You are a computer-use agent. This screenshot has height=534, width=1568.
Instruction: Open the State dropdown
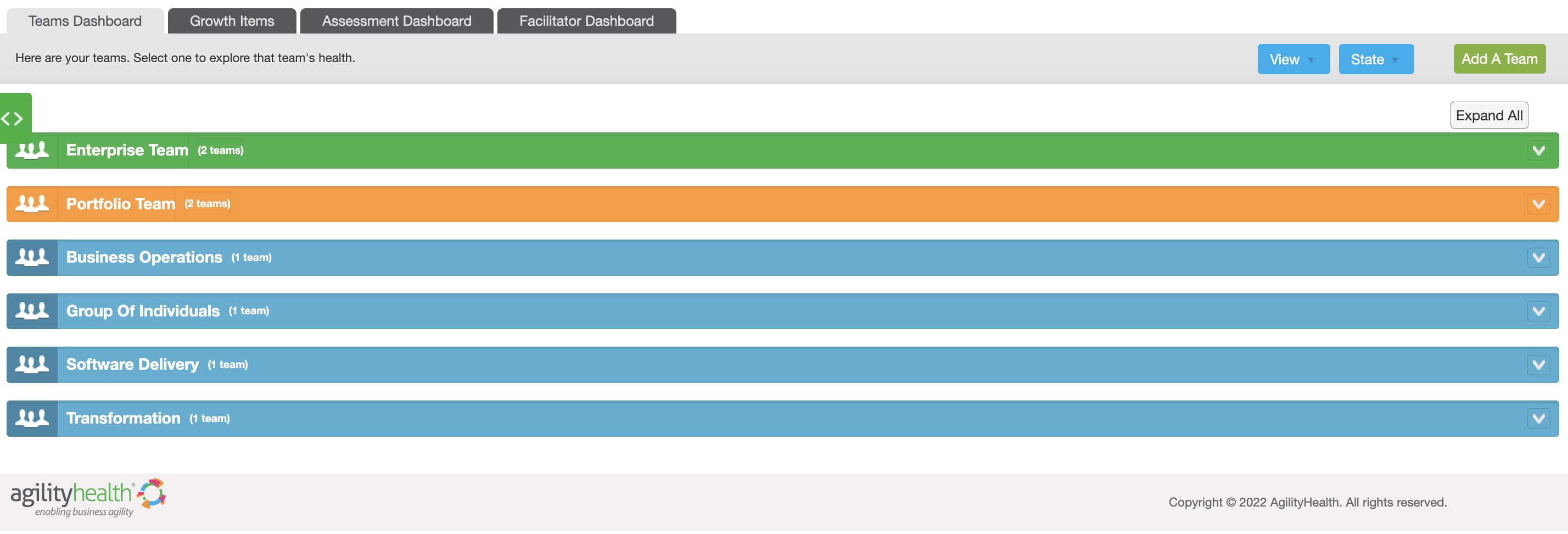point(1376,59)
